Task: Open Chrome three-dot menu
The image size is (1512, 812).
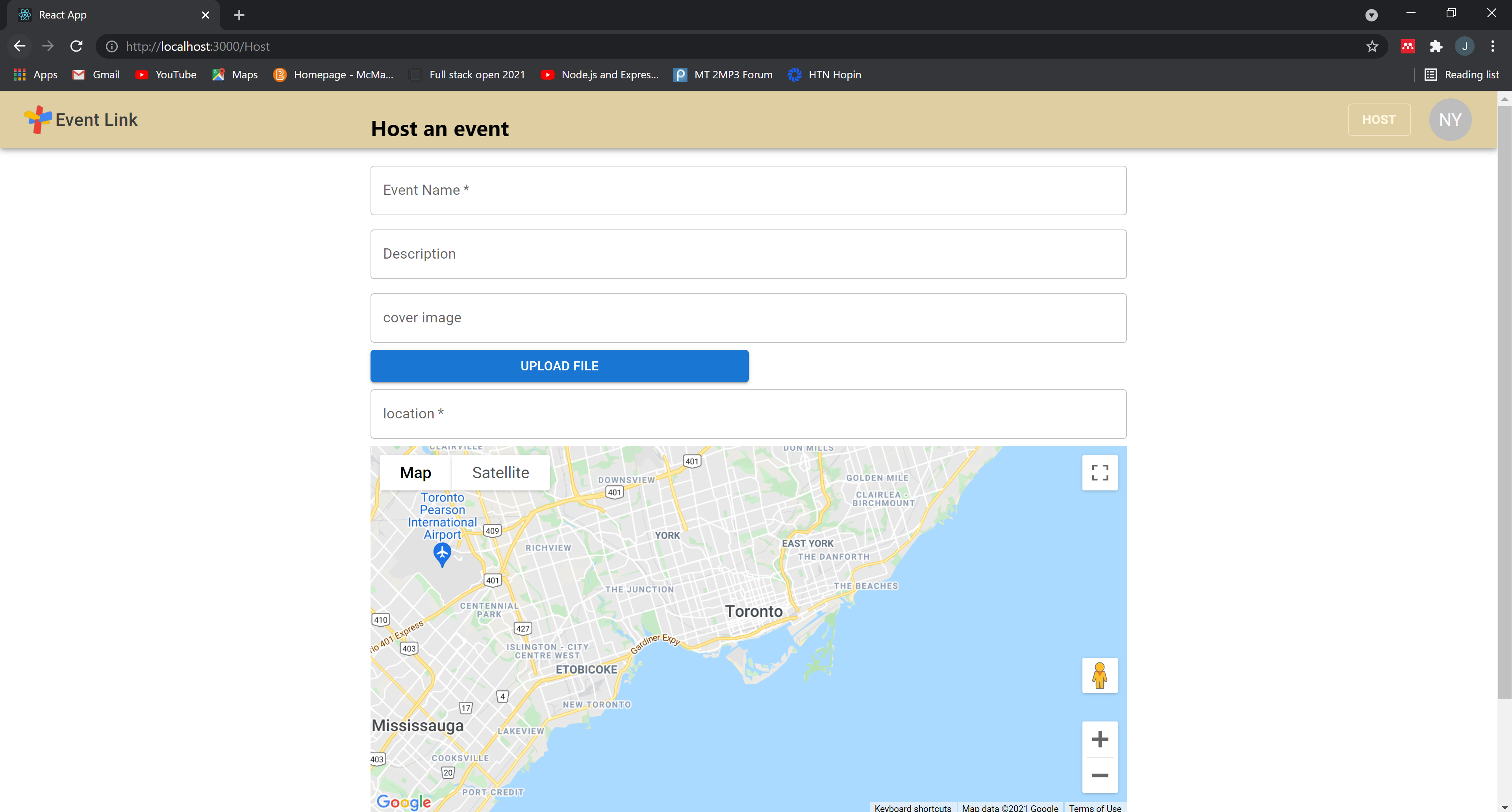Action: pyautogui.click(x=1492, y=46)
